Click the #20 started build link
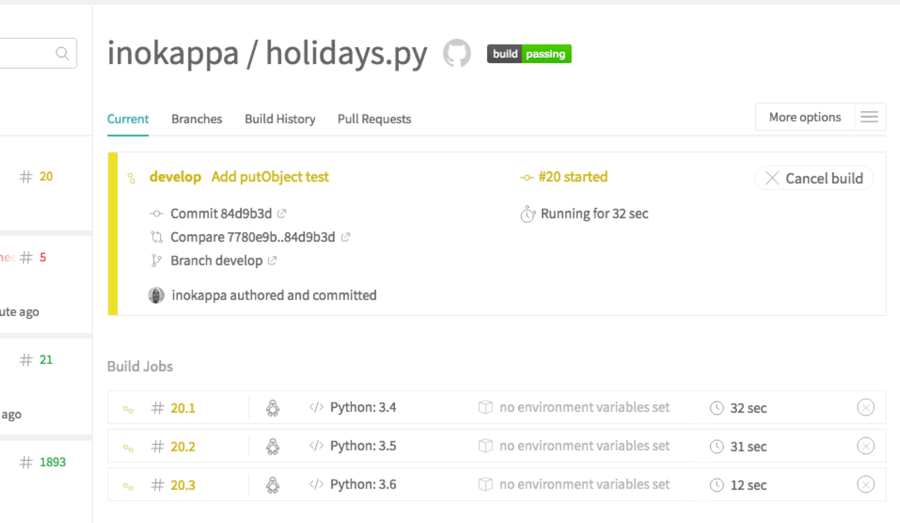 573,177
